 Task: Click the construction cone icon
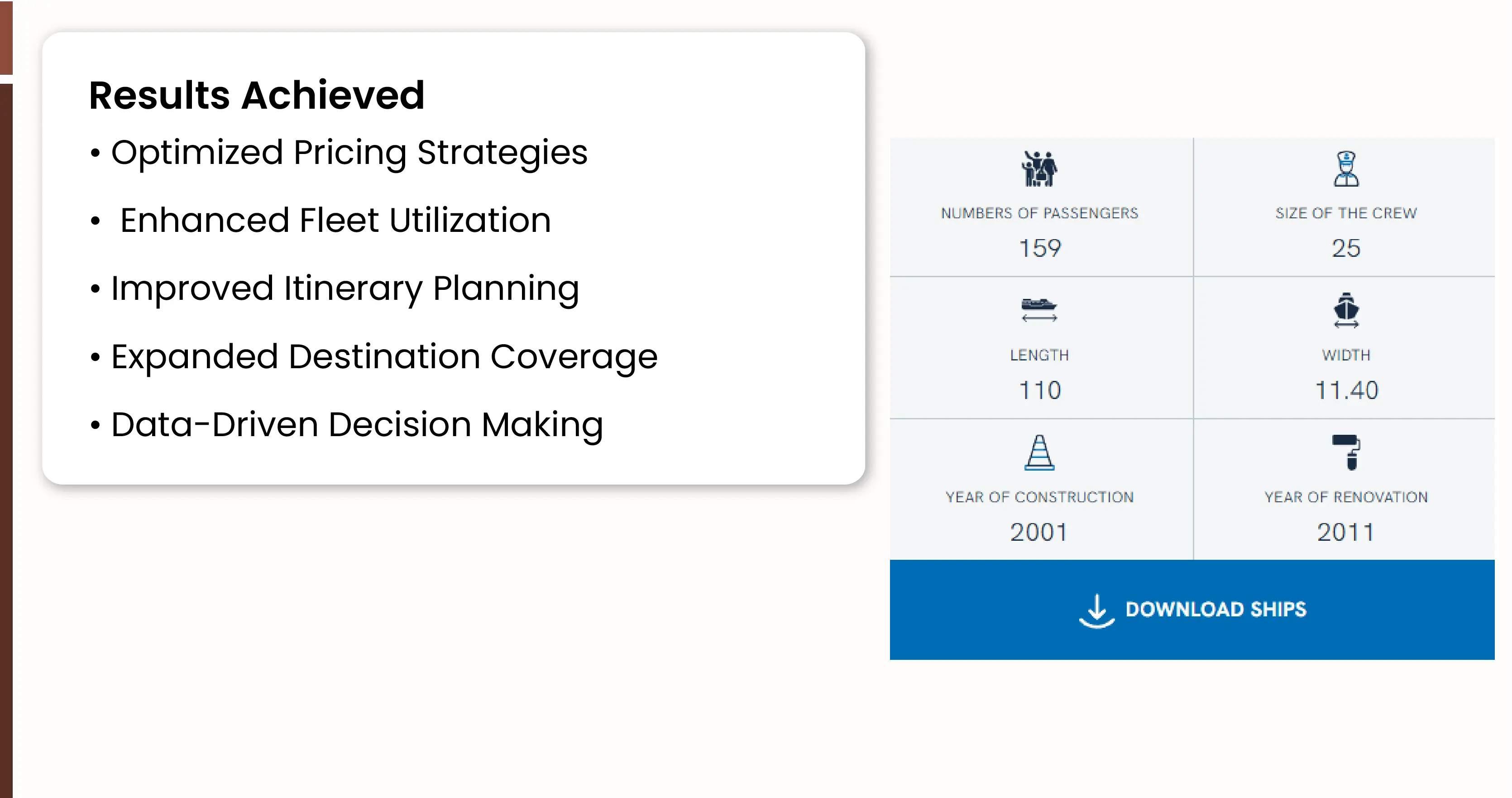click(x=1039, y=452)
